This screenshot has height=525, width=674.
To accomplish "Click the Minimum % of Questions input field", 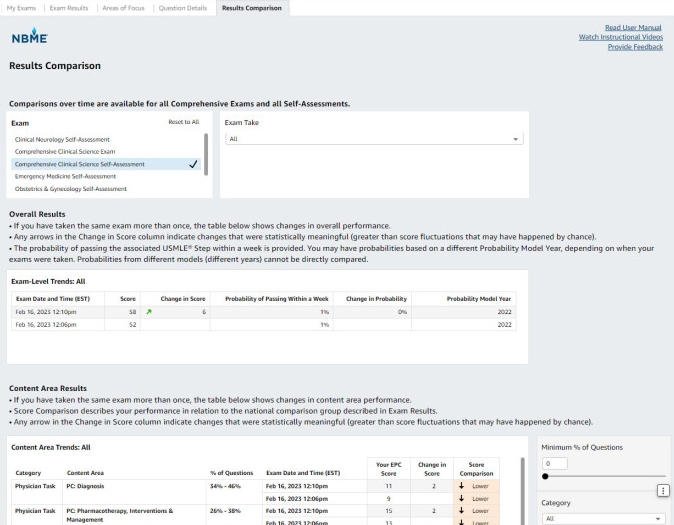I will pos(555,464).
